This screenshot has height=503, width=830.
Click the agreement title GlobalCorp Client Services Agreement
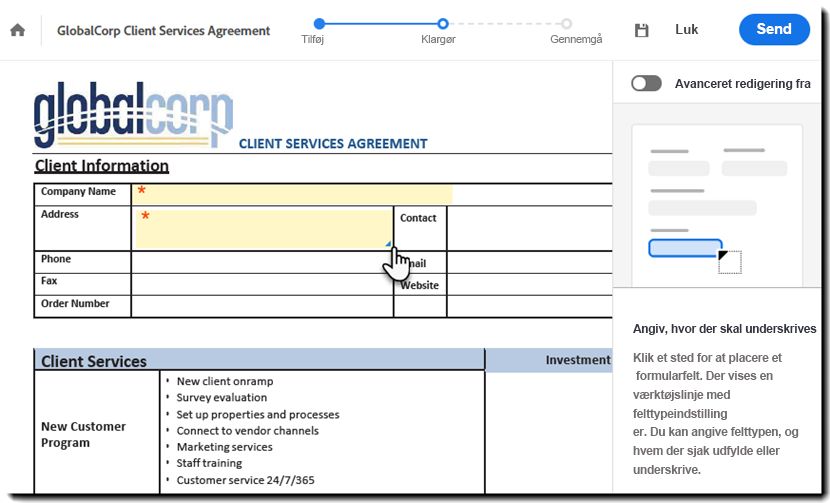(x=164, y=31)
